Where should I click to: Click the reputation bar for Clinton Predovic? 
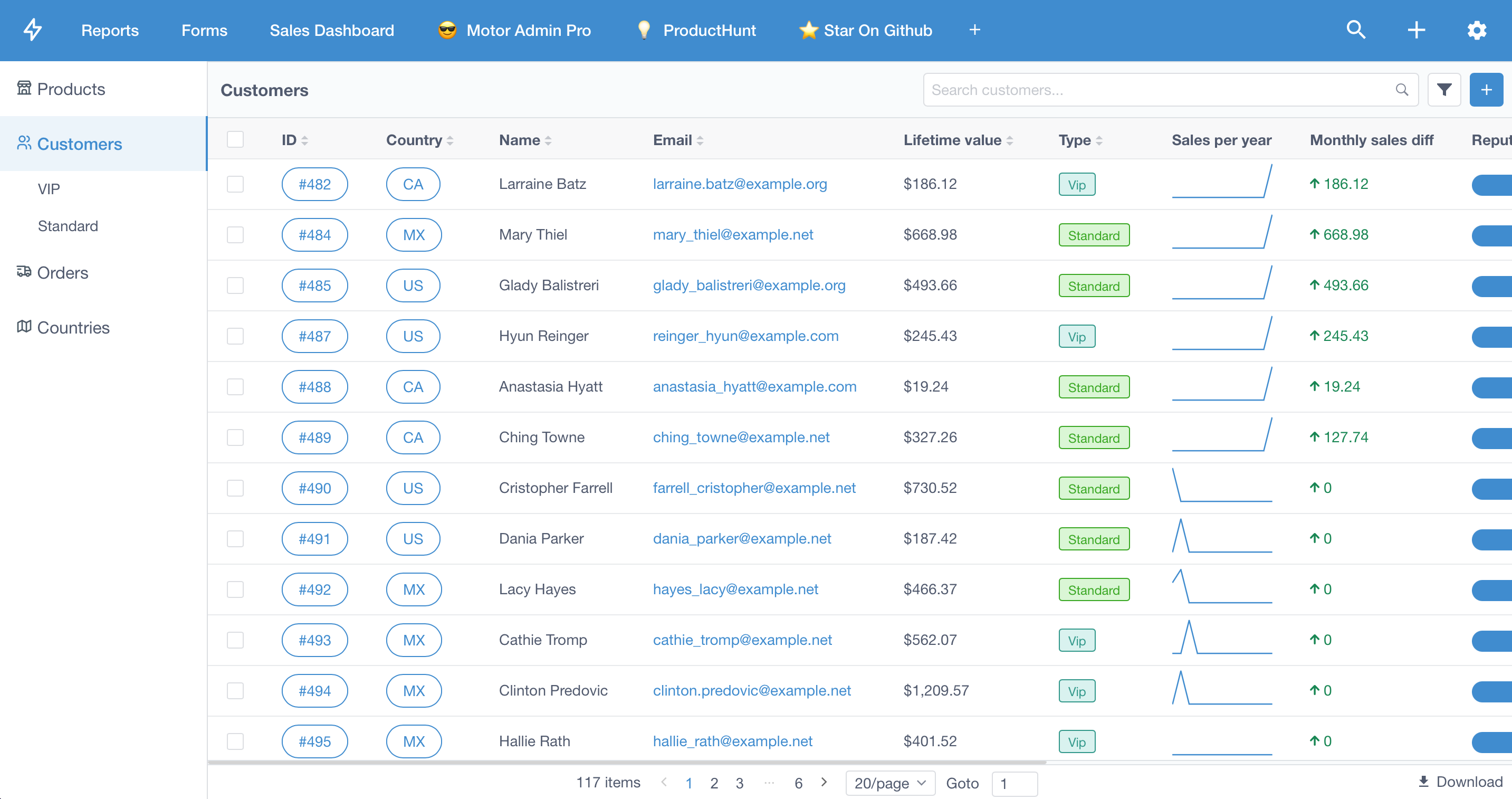pos(1491,691)
